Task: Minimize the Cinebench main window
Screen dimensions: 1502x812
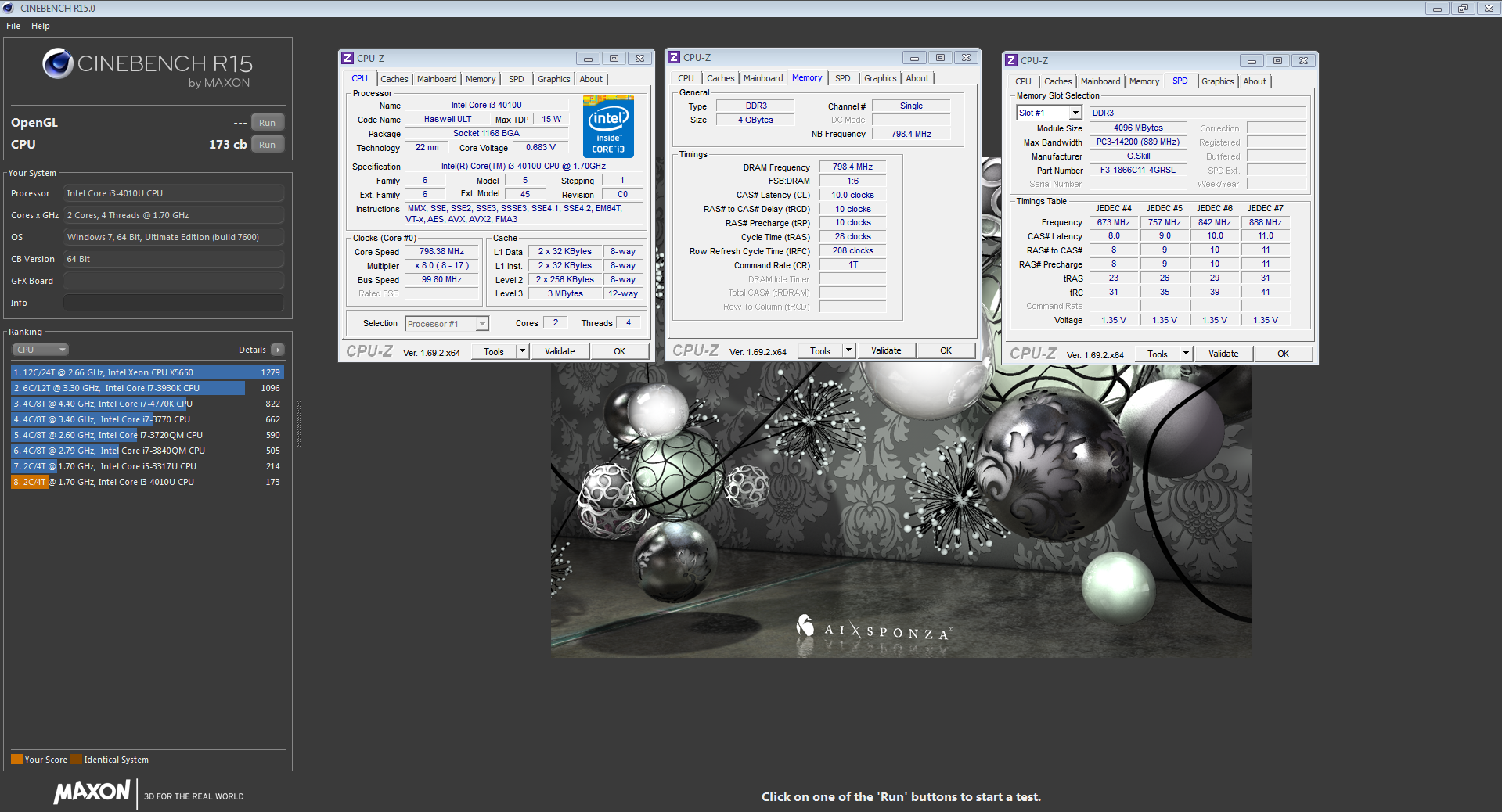Action: coord(1436,9)
